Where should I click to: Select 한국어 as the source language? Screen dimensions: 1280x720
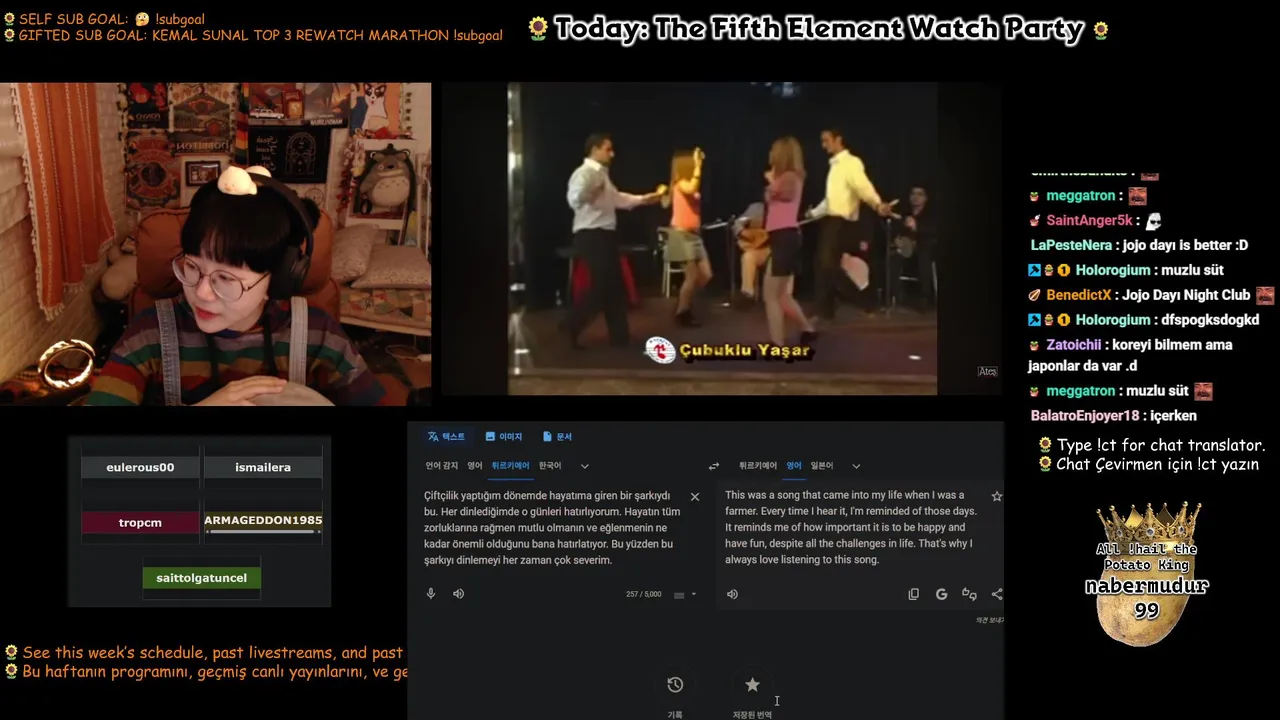550,466
